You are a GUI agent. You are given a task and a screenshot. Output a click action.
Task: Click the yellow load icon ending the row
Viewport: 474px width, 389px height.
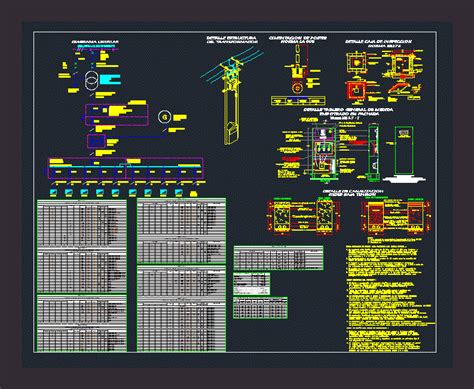click(x=194, y=193)
